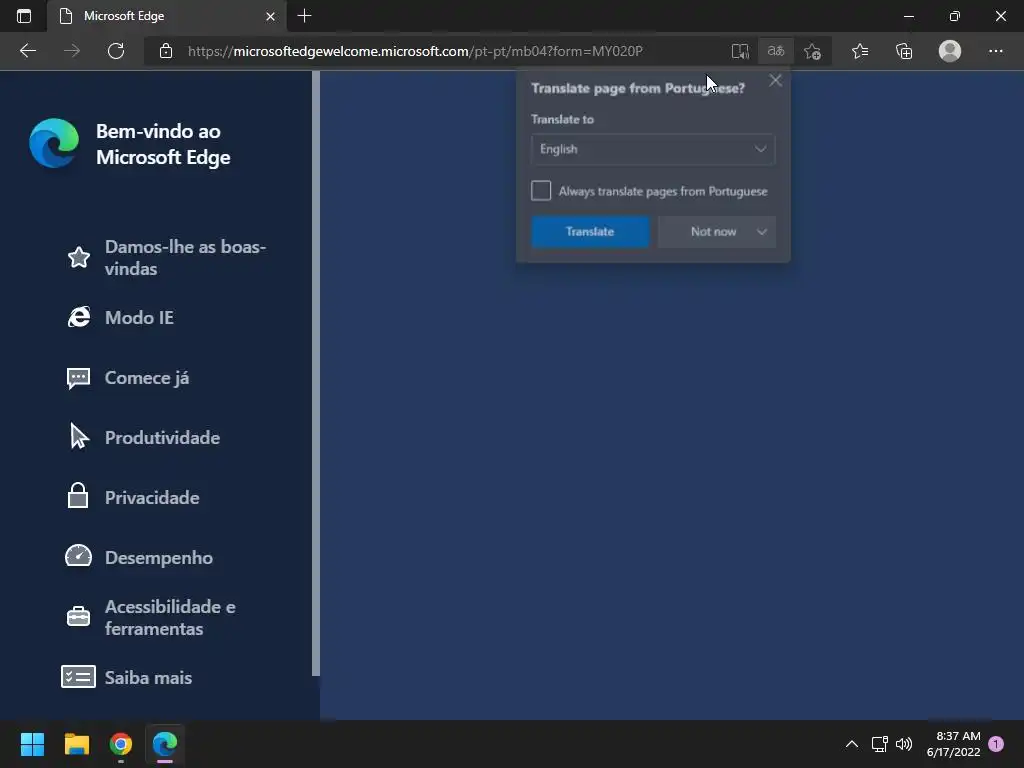Click the Internet Explorer icon

(78, 317)
